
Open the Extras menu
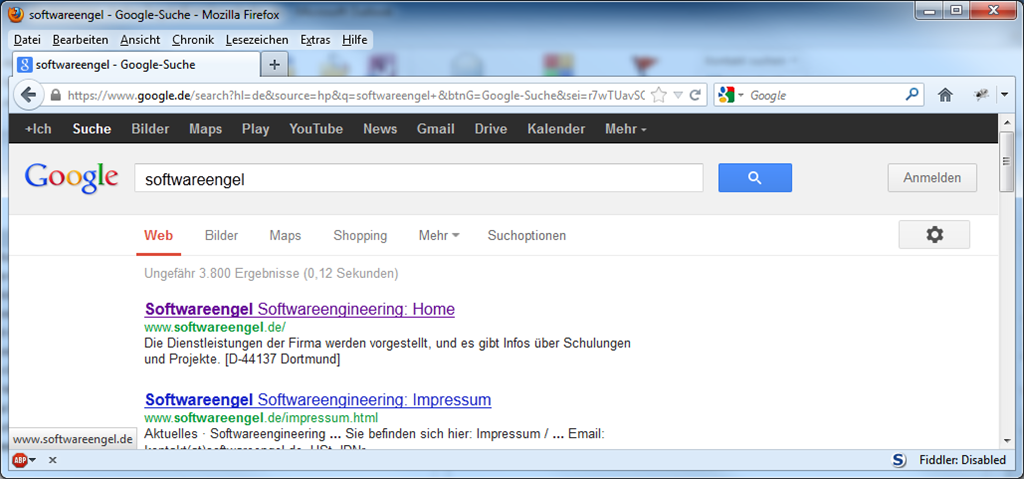(315, 40)
